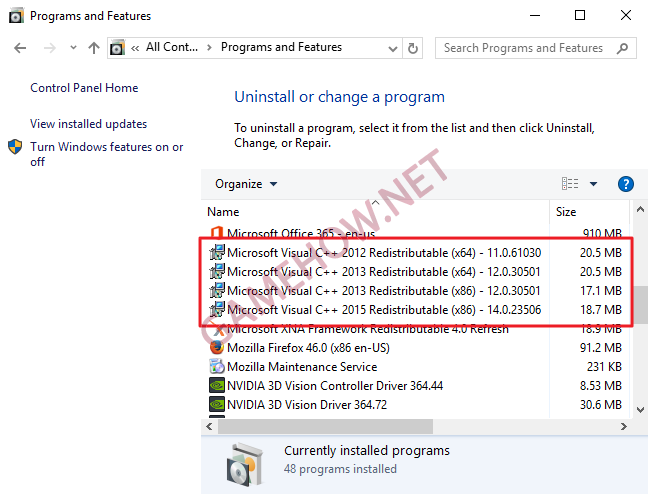The width and height of the screenshot is (650, 495).
Task: Expand the view options dropdown arrow
Action: 593,184
